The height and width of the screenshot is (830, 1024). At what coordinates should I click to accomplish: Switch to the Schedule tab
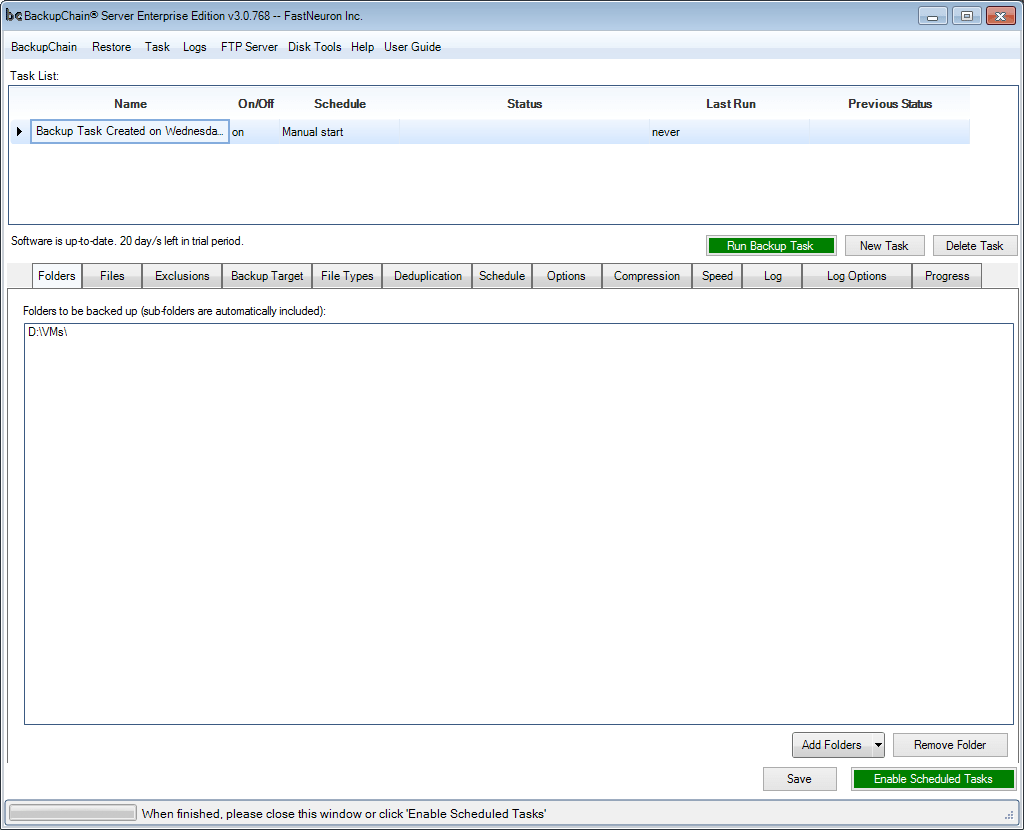coord(502,276)
